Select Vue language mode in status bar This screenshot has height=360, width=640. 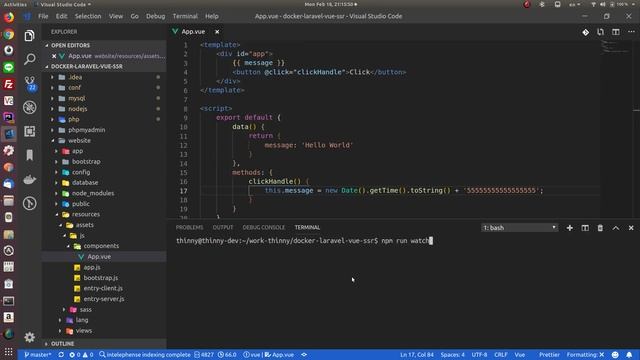coord(520,355)
